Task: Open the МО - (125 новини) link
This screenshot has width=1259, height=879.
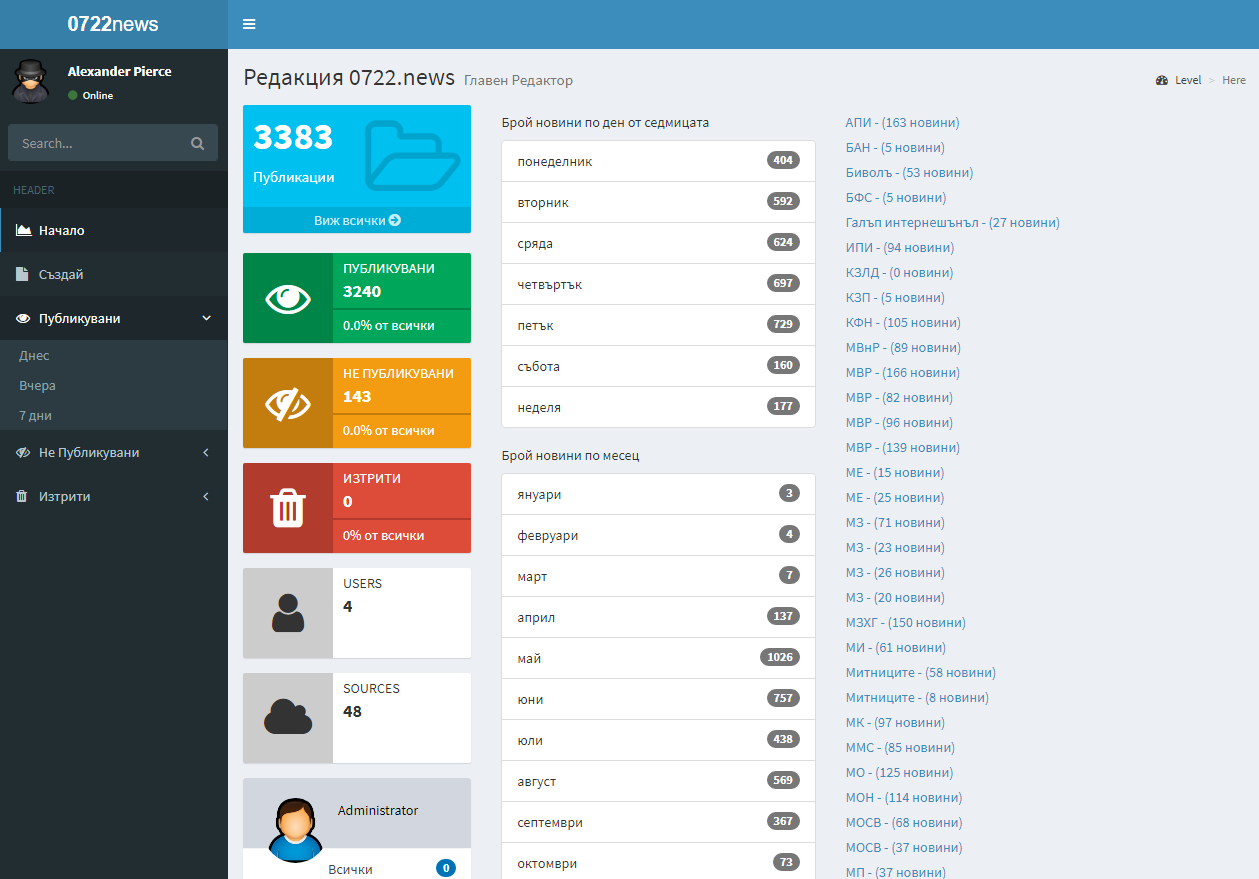Action: 899,772
